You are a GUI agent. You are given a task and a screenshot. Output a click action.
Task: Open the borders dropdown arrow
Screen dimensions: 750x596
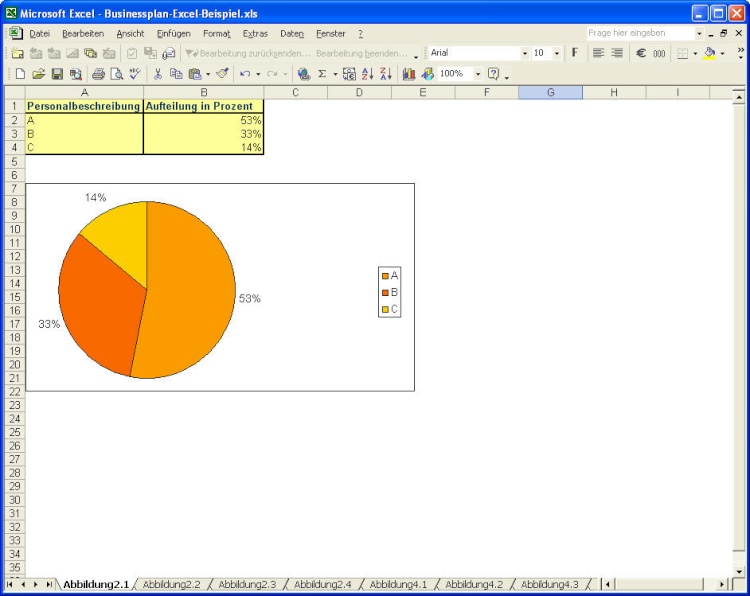695,53
